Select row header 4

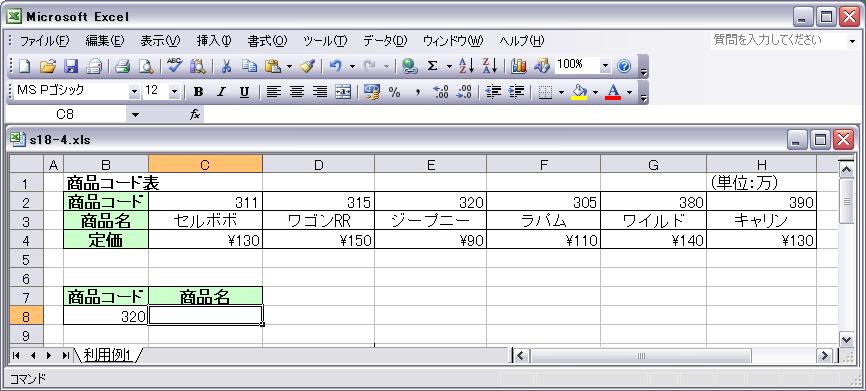point(26,240)
